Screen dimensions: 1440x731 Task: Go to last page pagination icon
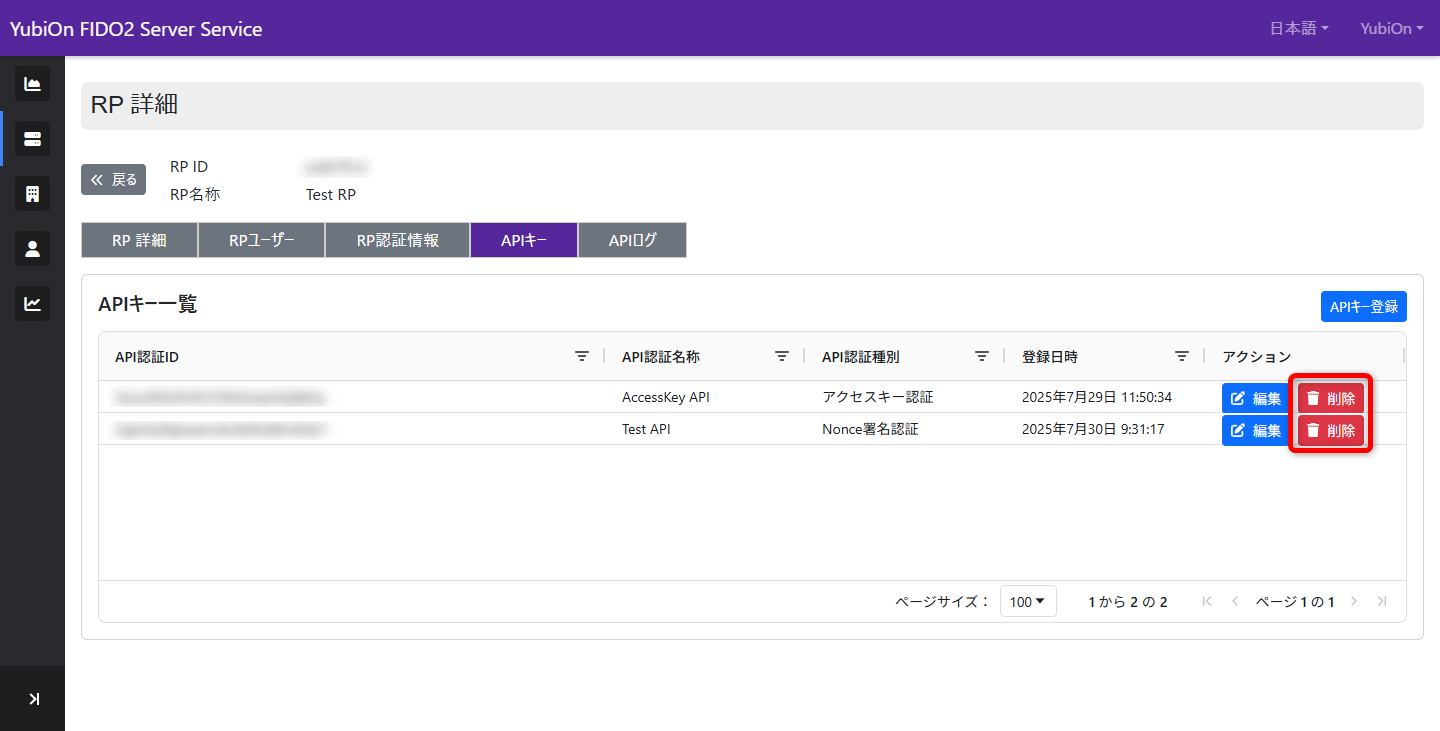pyautogui.click(x=1382, y=601)
